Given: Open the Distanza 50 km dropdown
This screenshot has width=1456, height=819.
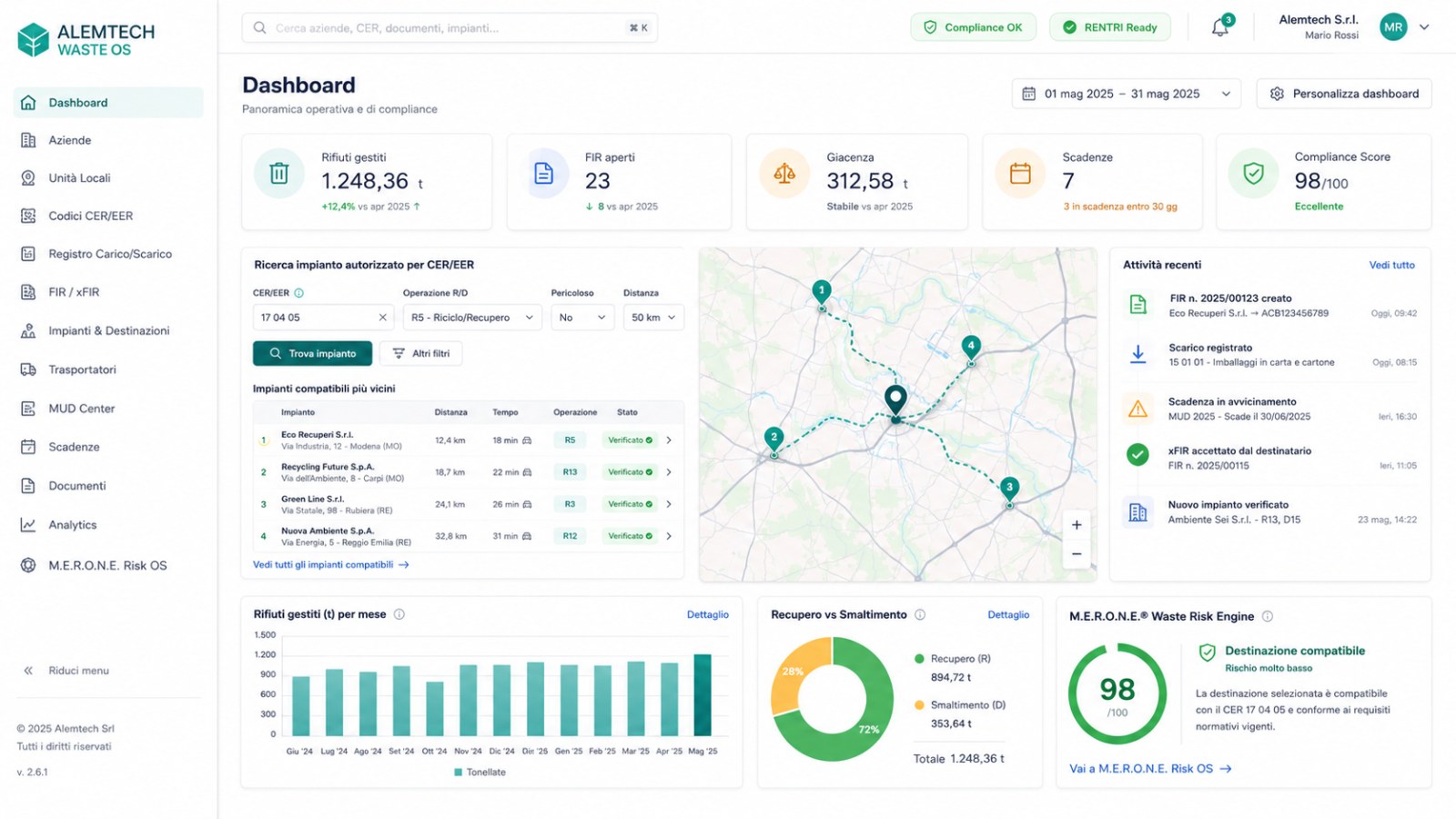Looking at the screenshot, I should [653, 318].
